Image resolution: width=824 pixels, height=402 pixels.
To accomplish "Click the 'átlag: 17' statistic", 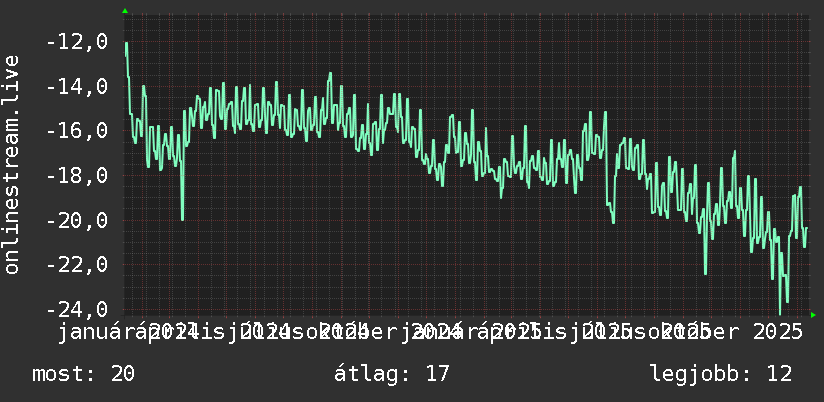I will point(392,374).
